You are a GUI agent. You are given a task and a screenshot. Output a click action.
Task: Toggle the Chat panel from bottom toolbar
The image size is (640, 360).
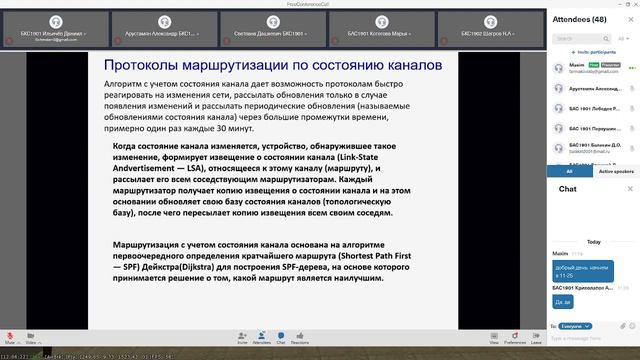point(281,338)
